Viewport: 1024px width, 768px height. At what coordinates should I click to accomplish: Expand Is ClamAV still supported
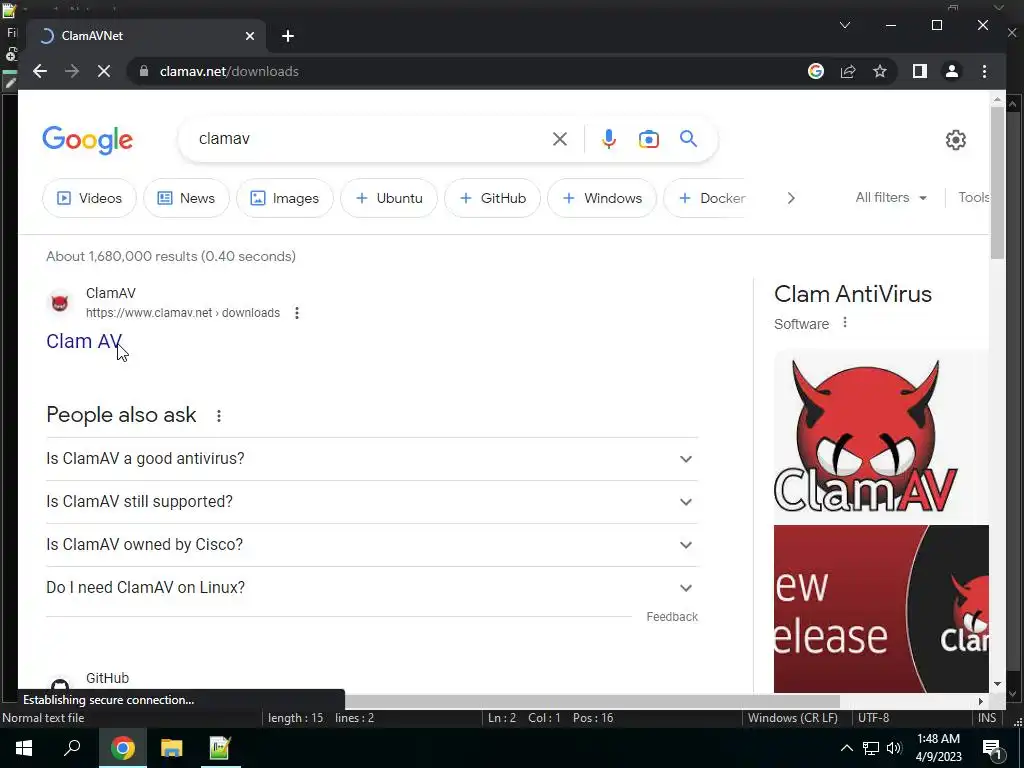(x=372, y=502)
